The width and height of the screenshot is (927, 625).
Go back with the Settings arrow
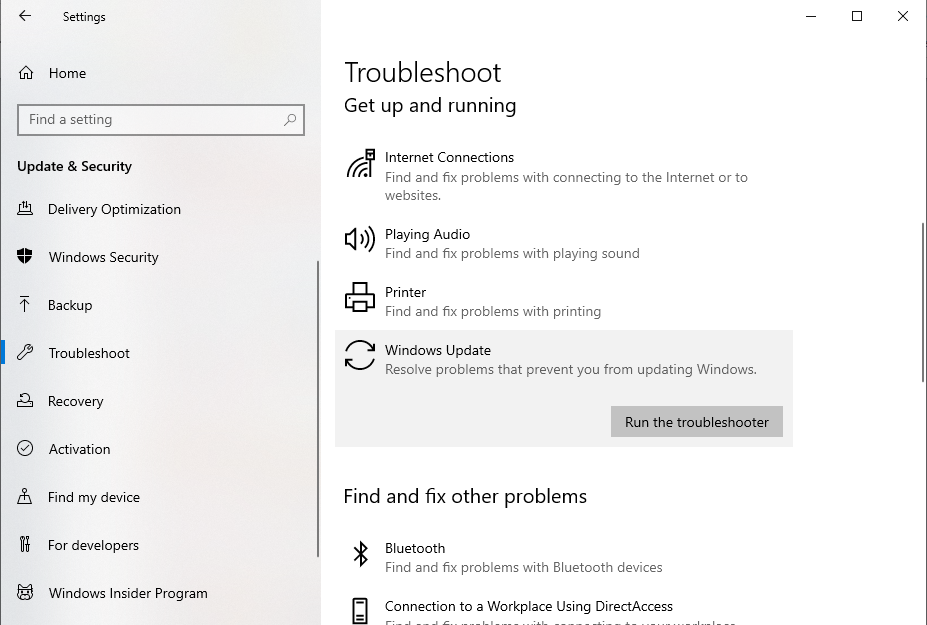coord(25,16)
